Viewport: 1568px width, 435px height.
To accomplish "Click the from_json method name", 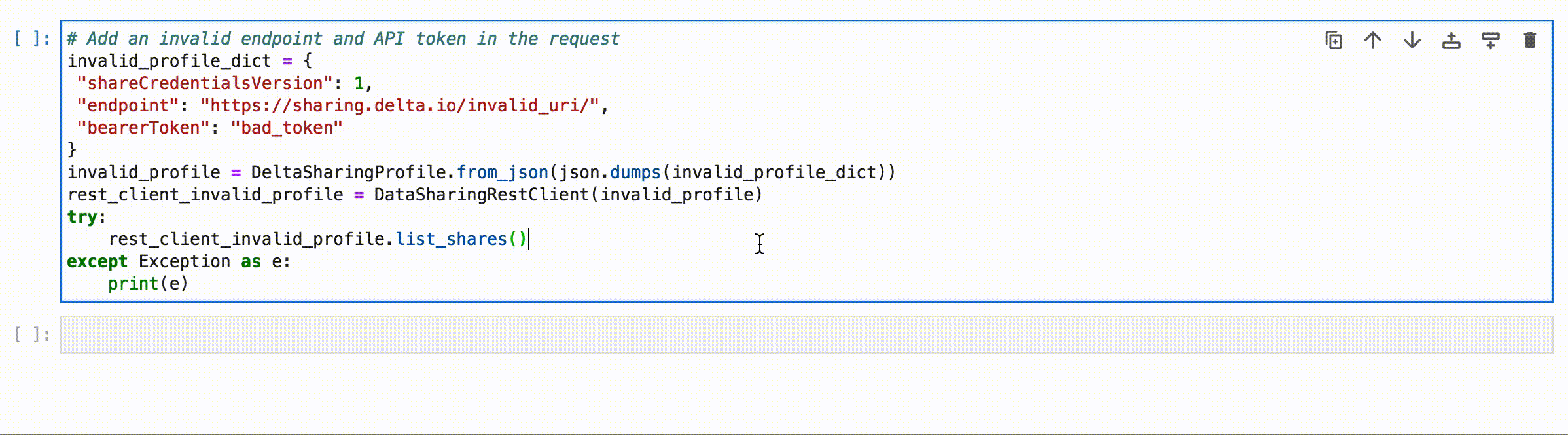I will click(x=503, y=172).
